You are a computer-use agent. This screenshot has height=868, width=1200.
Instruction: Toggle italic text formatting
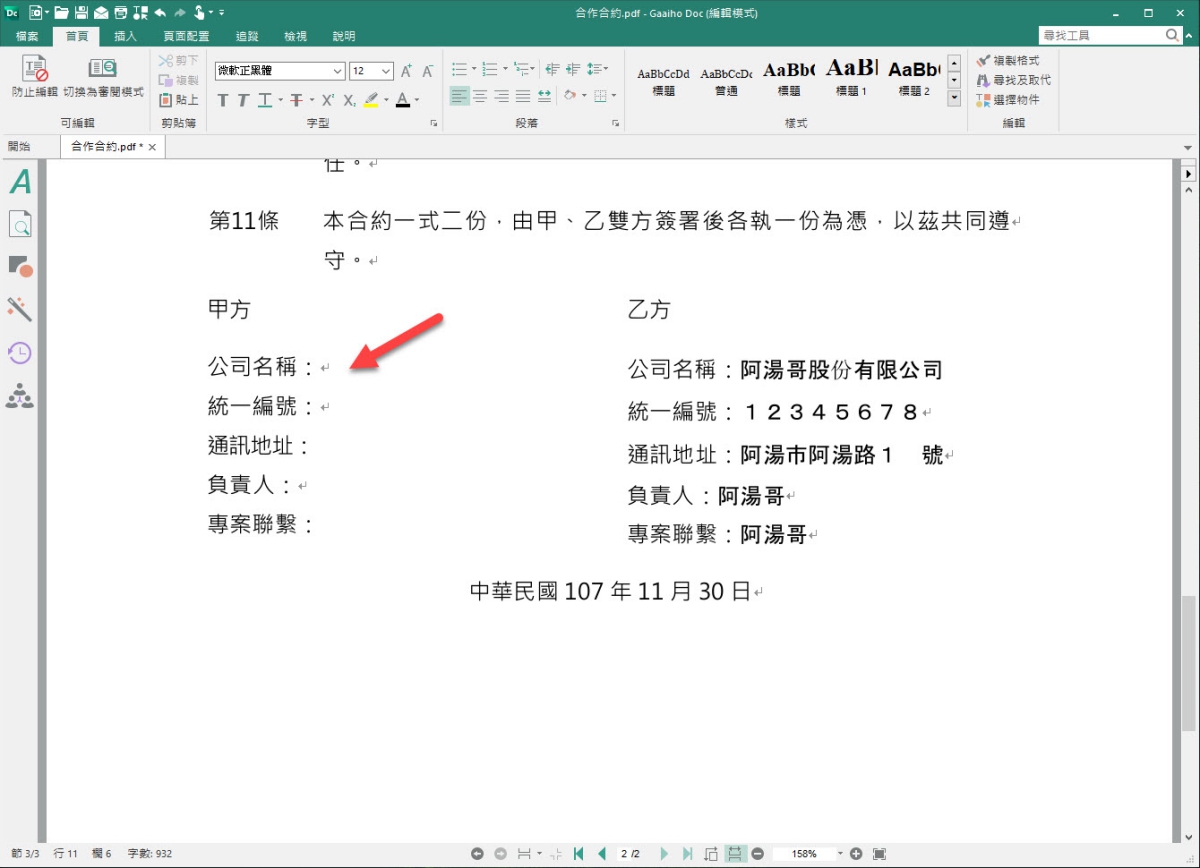coord(243,100)
